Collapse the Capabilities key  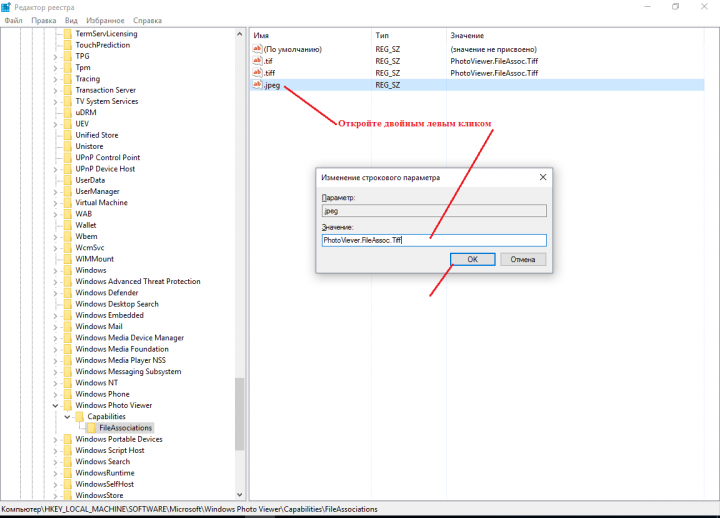pos(67,417)
